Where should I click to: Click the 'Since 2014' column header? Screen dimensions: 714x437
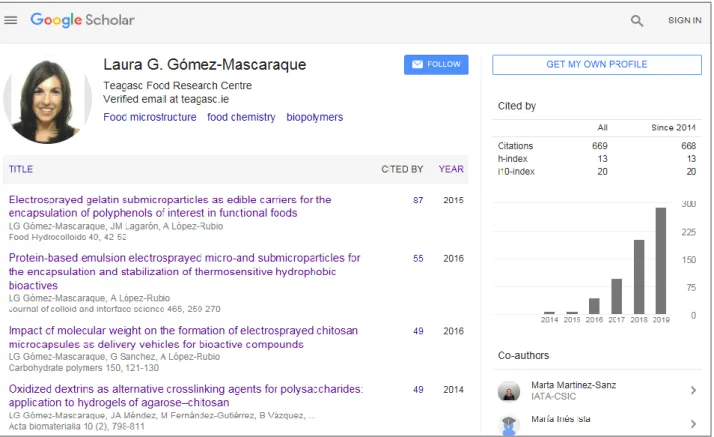(673, 127)
